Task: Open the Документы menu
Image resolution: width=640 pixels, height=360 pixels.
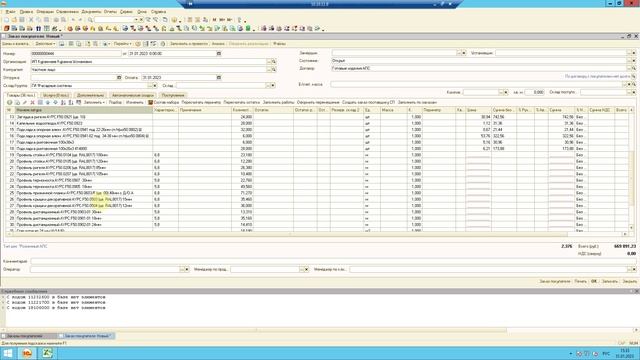Action: (x=91, y=12)
